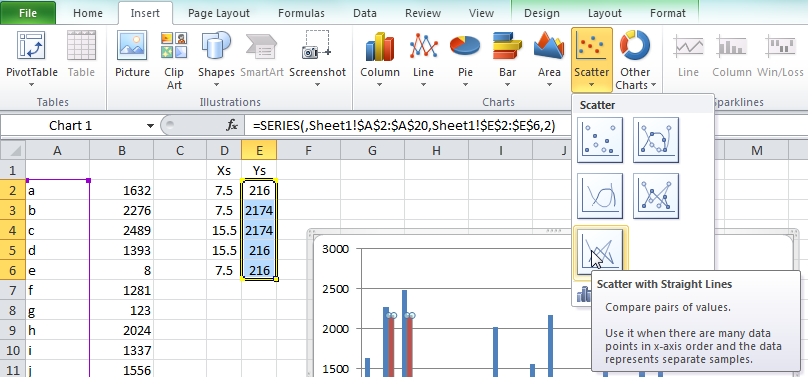Open the Chart Tools Design tab
The image size is (808, 377).
[x=542, y=13]
